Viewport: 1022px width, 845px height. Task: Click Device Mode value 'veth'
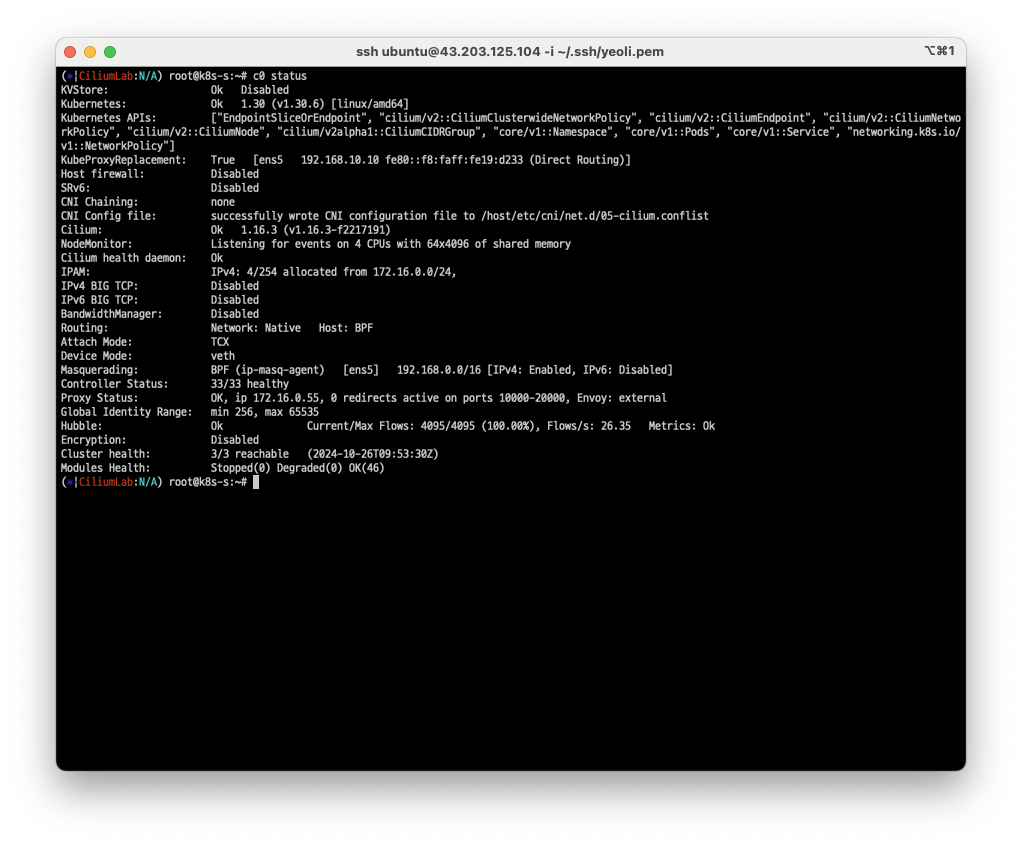(223, 357)
